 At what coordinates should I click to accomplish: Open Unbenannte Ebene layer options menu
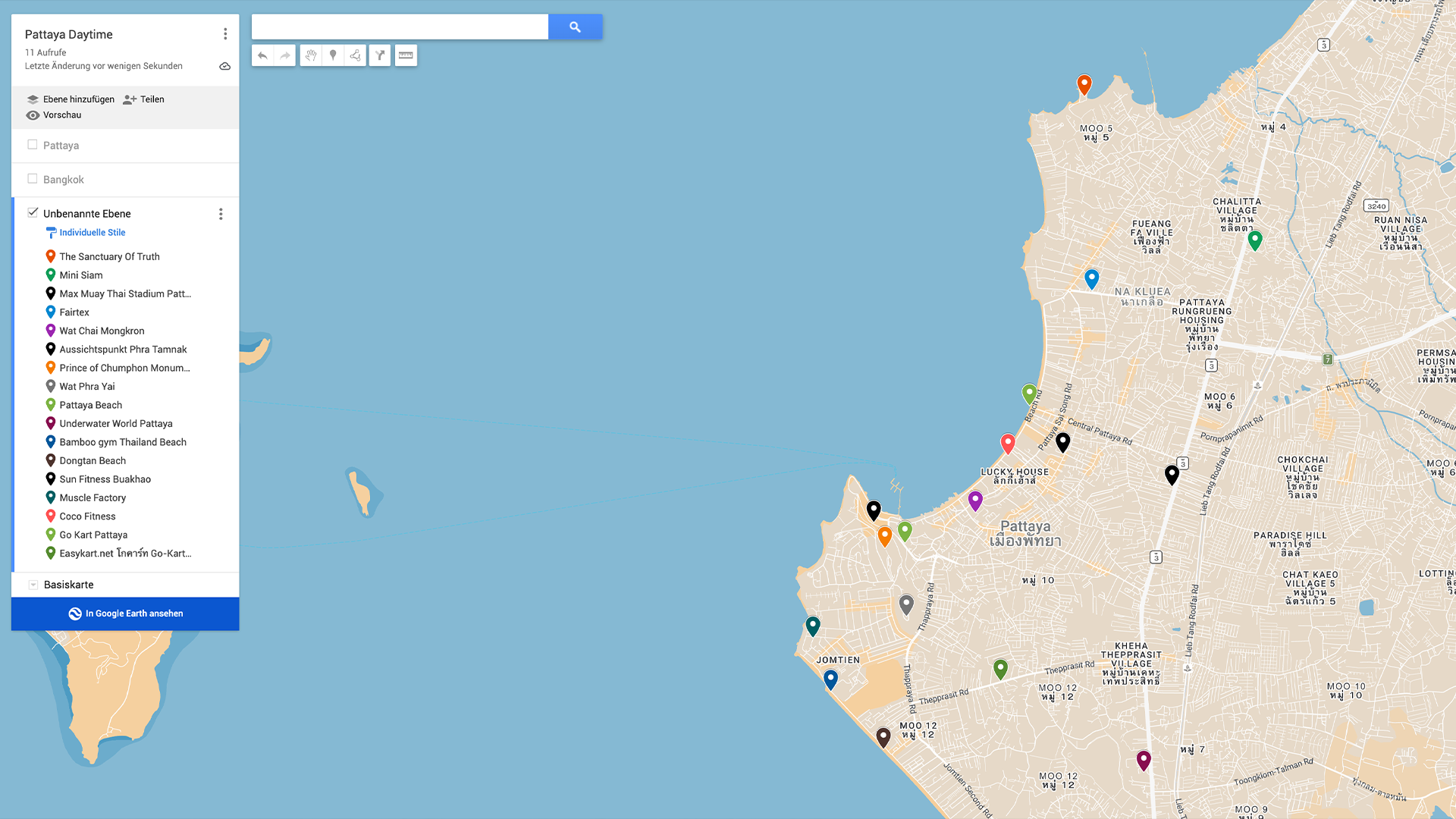coord(221,214)
